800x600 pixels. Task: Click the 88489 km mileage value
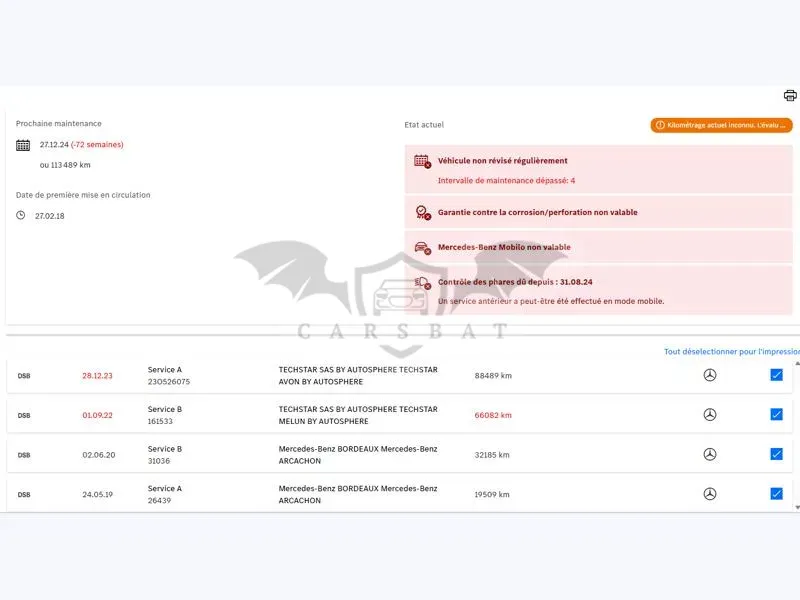click(x=493, y=376)
